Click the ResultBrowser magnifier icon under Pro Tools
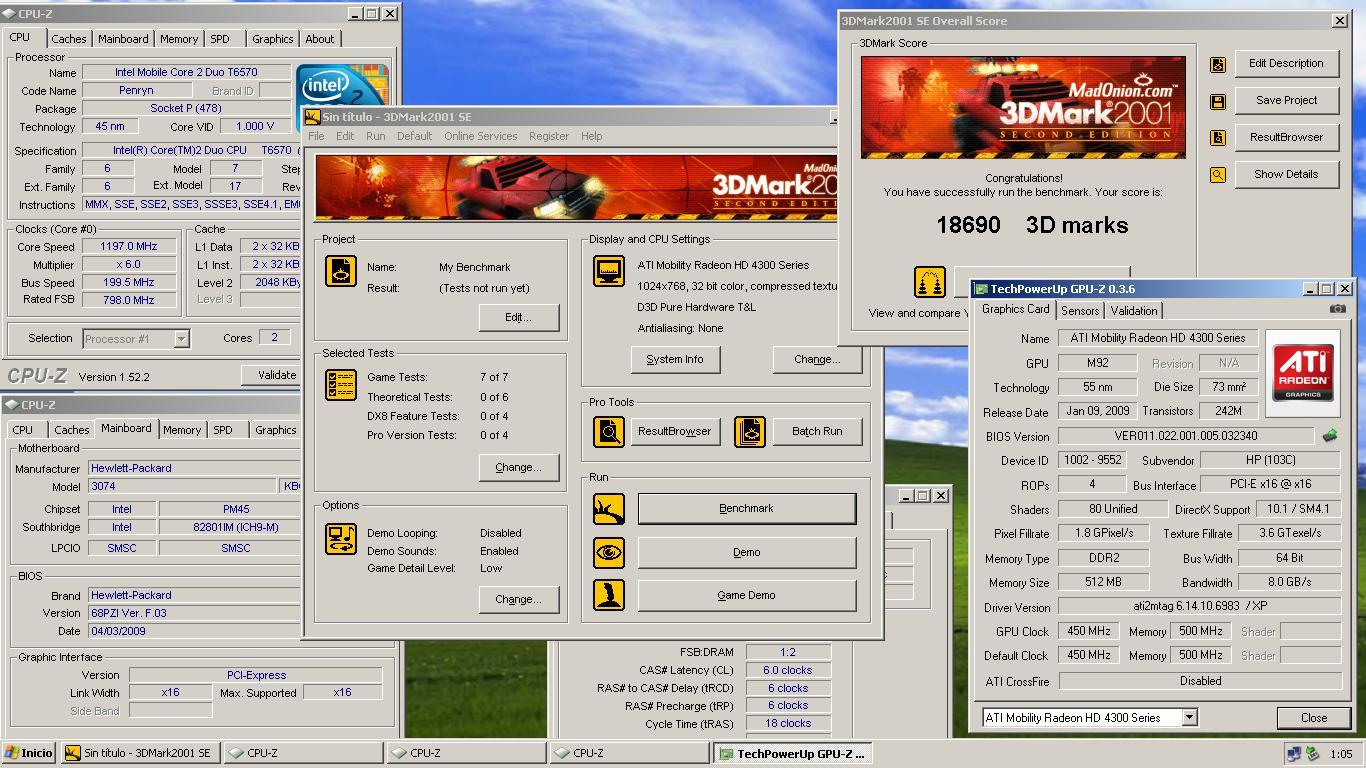The height and width of the screenshot is (768, 1366). [x=609, y=431]
